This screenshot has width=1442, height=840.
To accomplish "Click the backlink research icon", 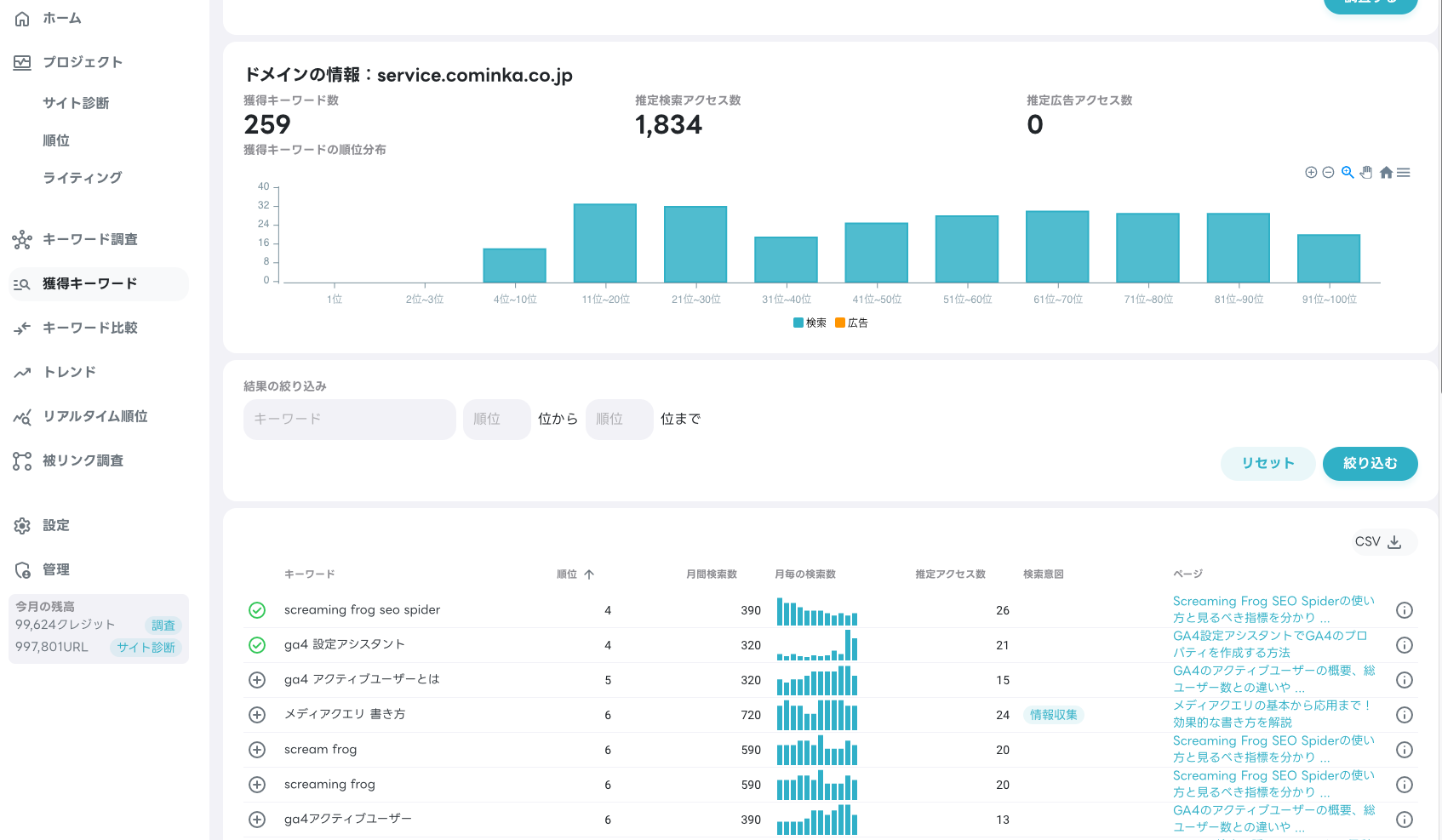I will coord(22,461).
